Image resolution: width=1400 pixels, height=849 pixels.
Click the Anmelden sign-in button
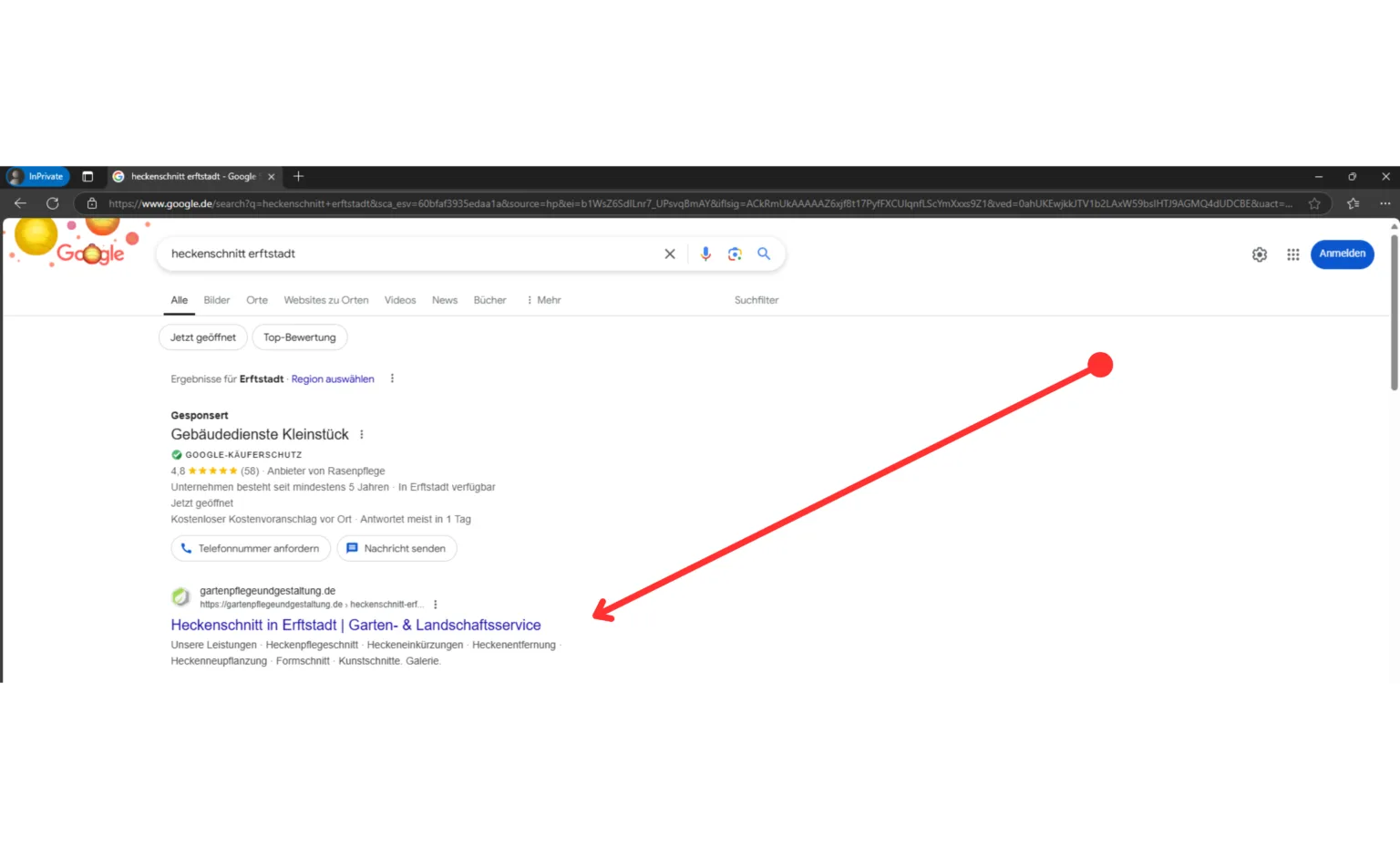[1342, 254]
